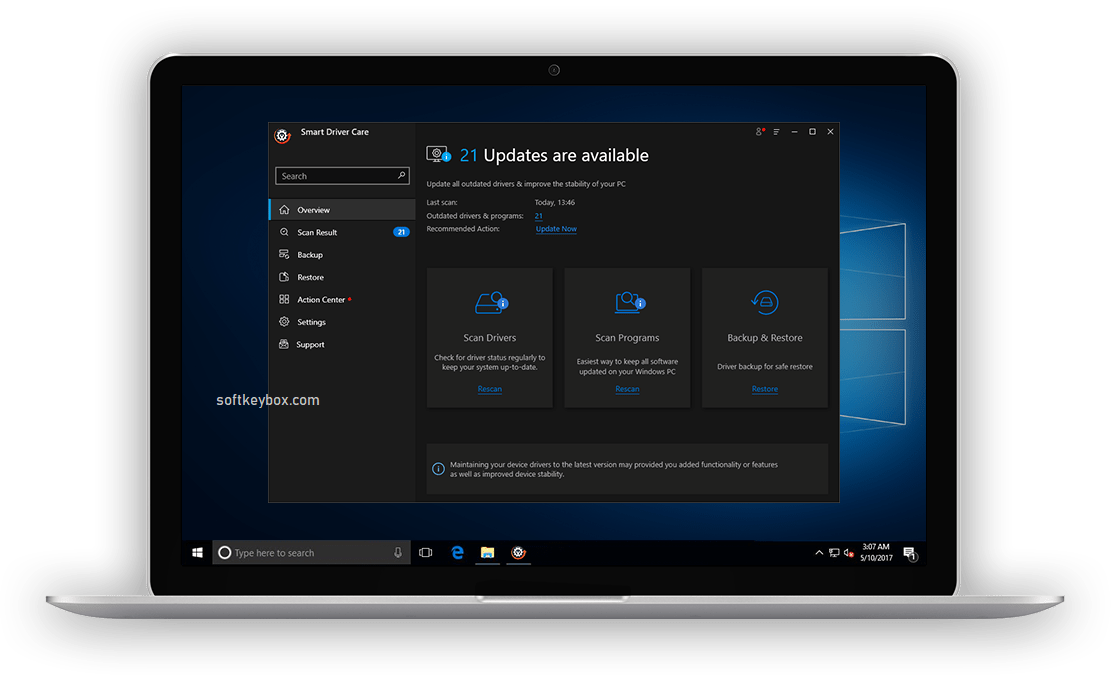Open Action Center from the sidebar
Viewport: 1112px width, 684px height.
point(320,299)
